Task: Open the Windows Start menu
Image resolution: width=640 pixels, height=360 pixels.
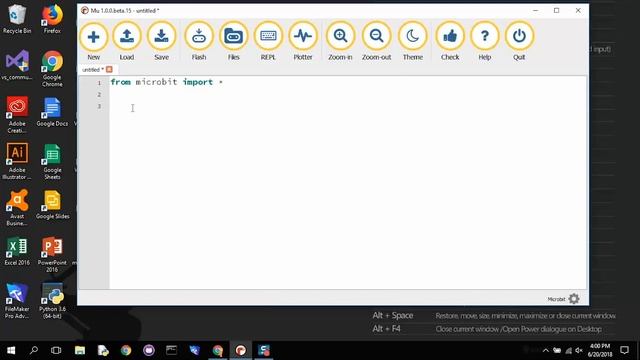Action: pos(11,350)
